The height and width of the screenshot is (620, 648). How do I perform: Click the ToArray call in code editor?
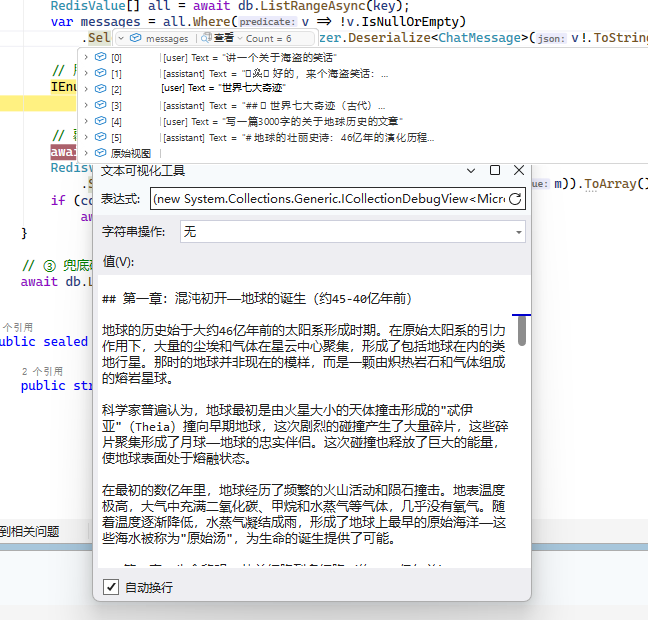coord(610,184)
